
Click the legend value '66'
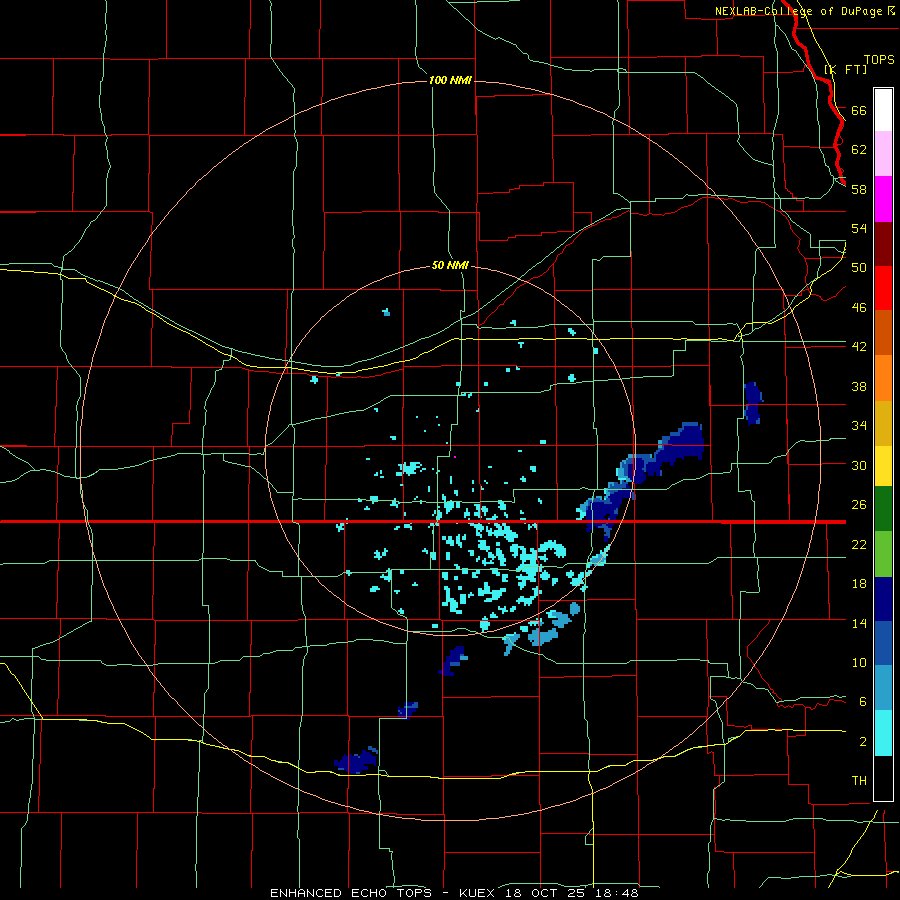click(x=859, y=110)
